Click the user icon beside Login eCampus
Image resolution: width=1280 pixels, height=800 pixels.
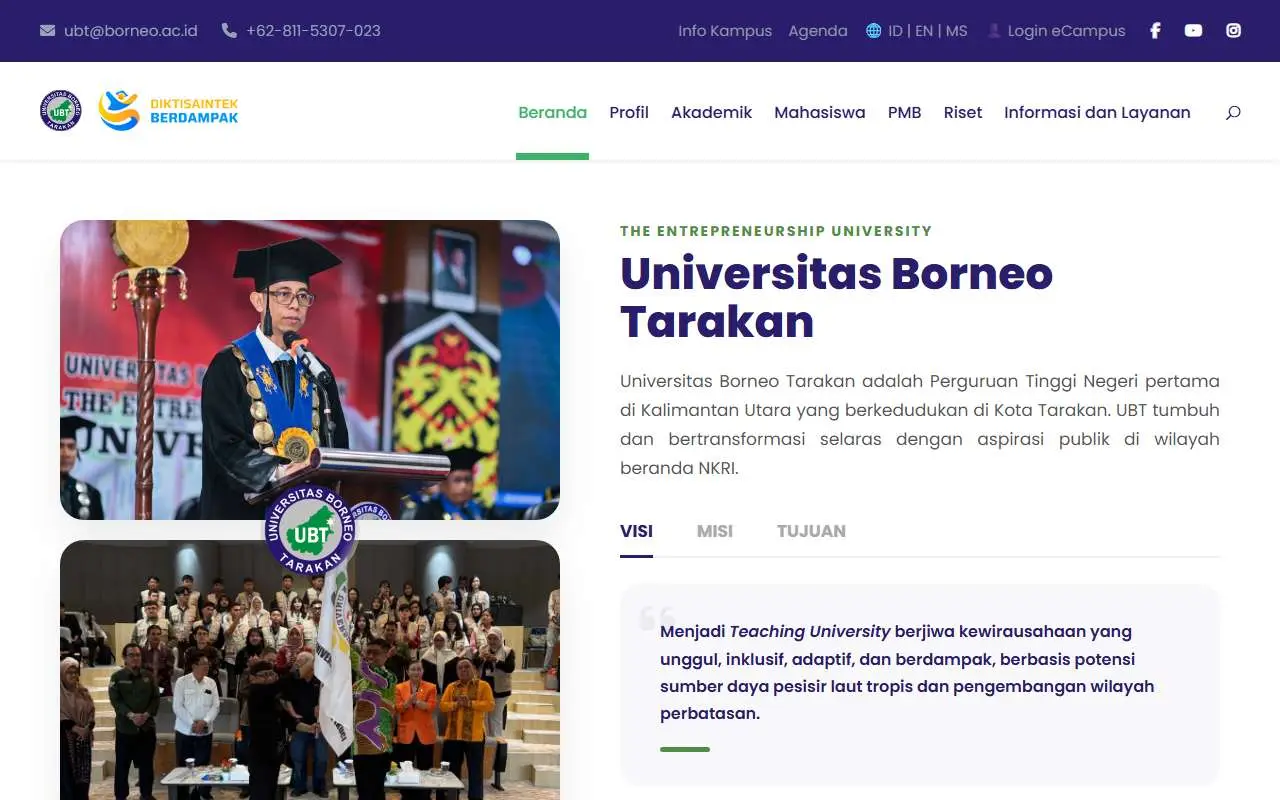click(x=994, y=31)
